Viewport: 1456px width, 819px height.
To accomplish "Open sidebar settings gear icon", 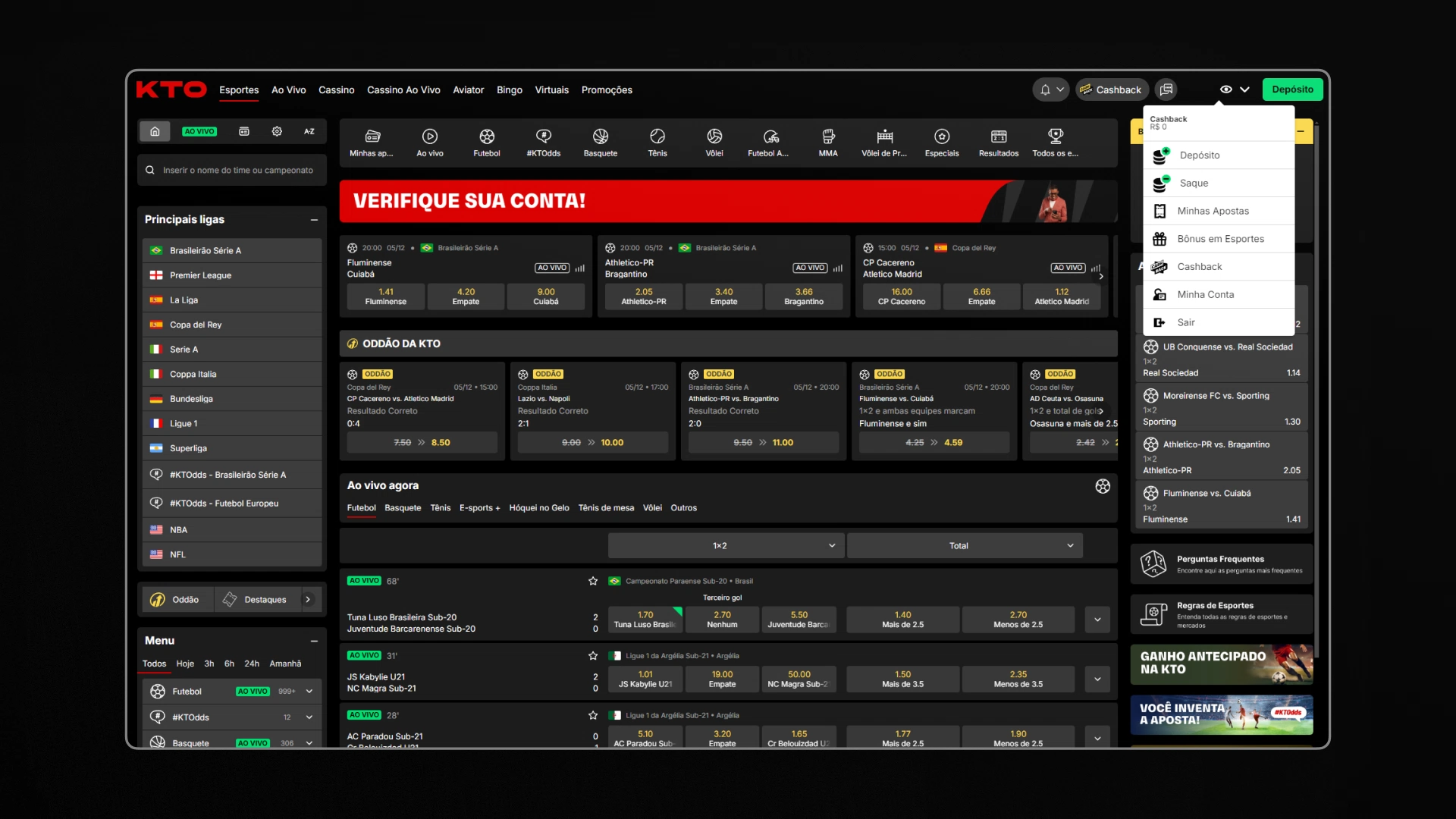I will (x=277, y=131).
